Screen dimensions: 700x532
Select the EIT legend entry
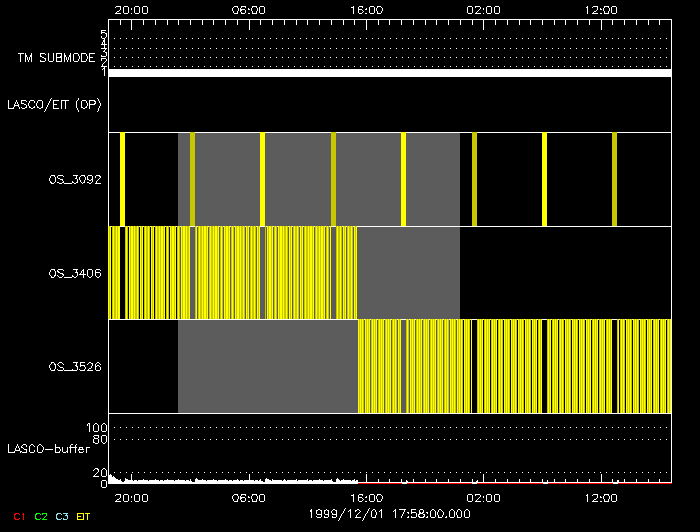coord(83,515)
